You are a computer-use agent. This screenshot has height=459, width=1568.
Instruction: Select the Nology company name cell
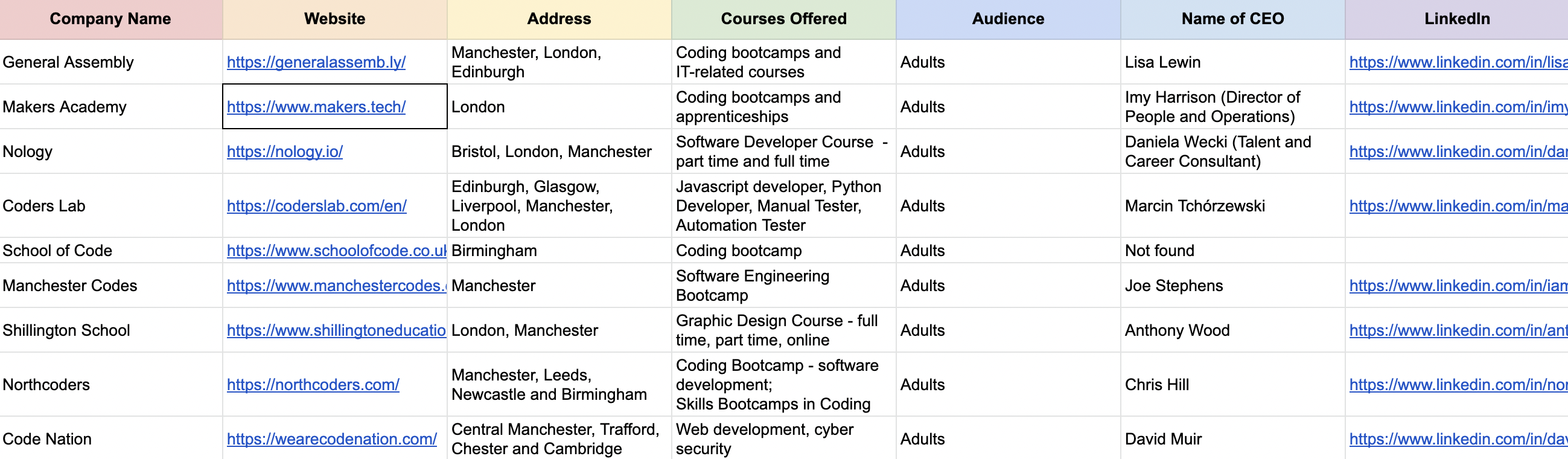(111, 152)
